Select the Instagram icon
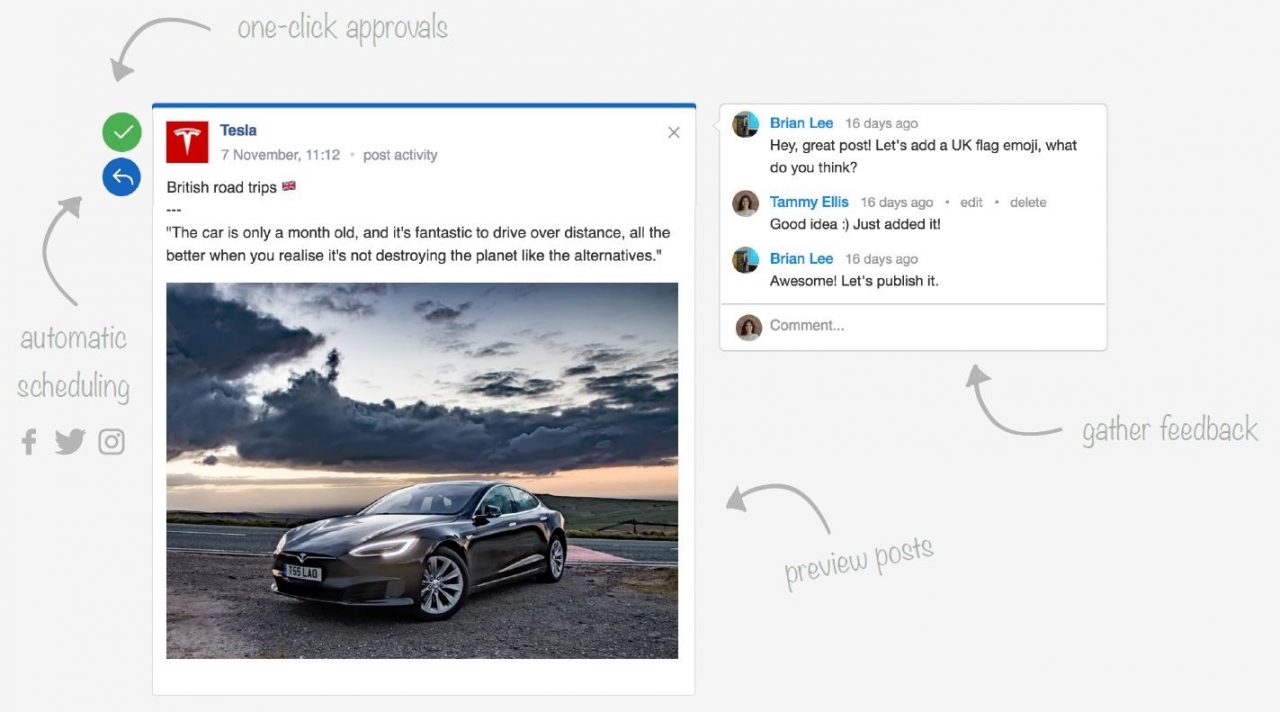 pos(111,441)
